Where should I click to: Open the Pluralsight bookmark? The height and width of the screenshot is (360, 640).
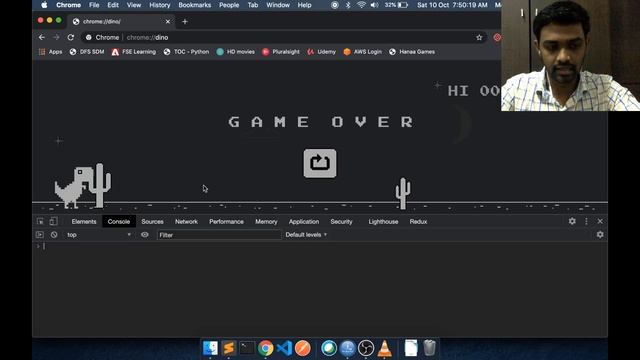click(281, 52)
